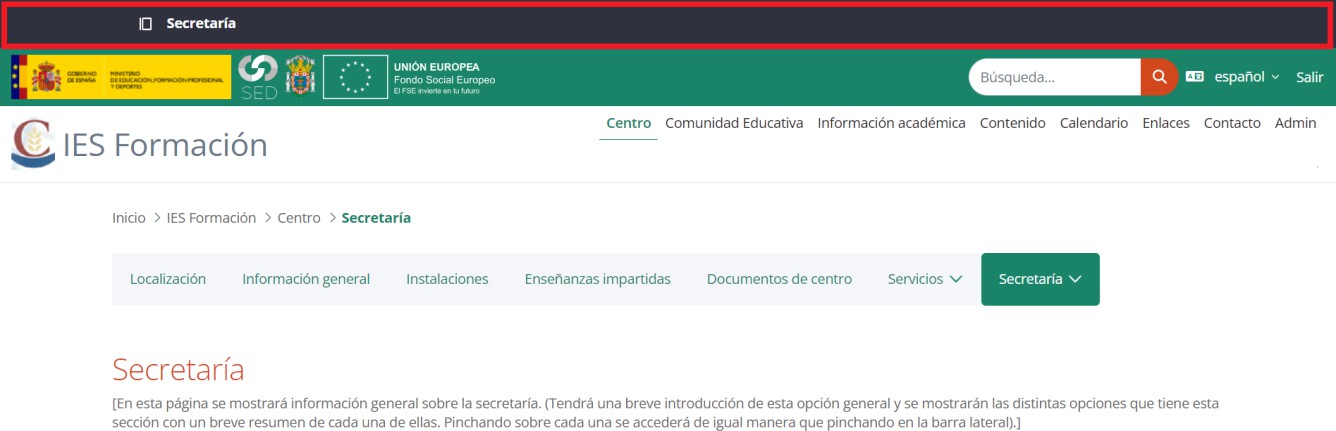Click the IES Formación site title

point(165,146)
